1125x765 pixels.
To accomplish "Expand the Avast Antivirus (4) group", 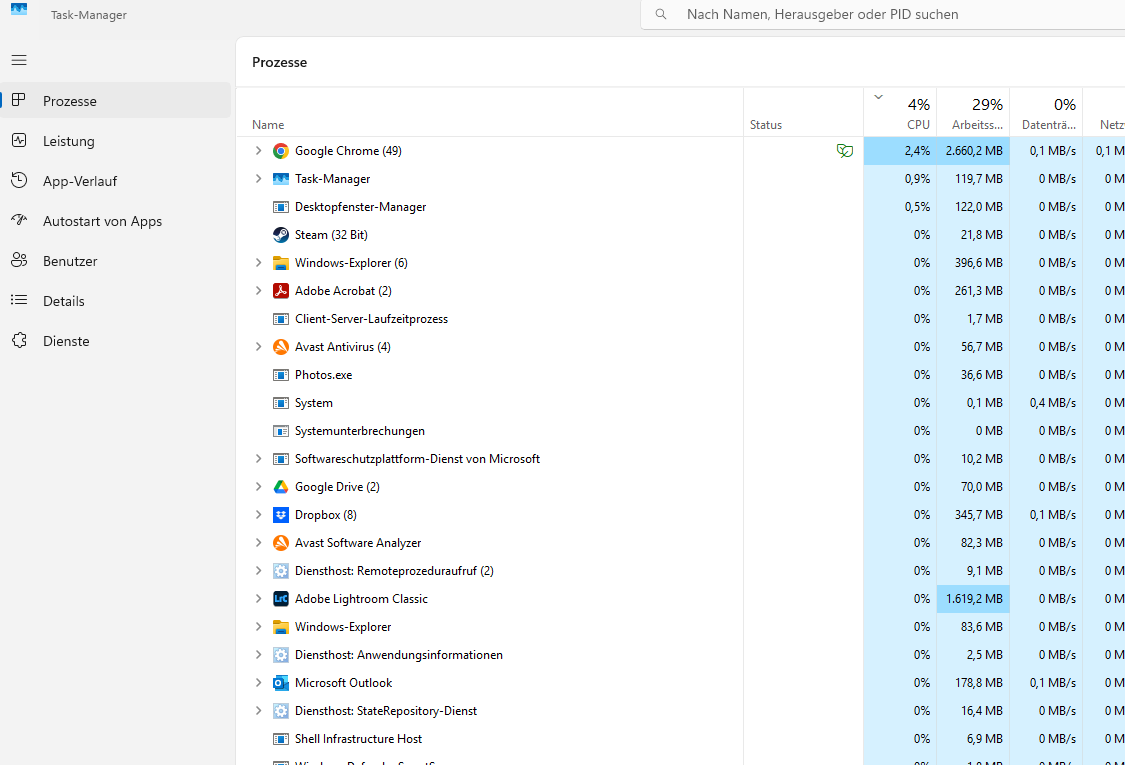I will tap(258, 347).
